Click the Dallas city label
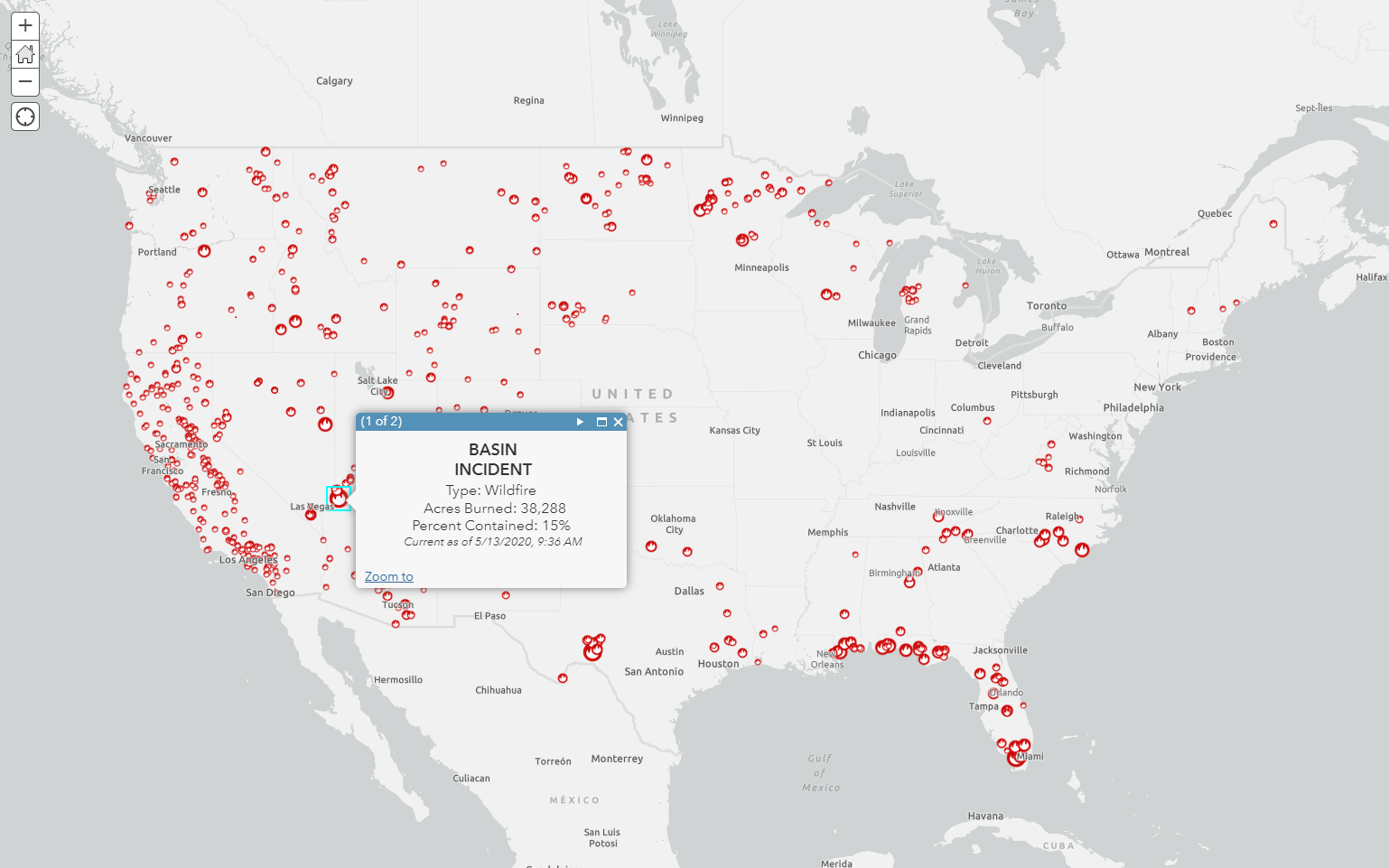 pyautogui.click(x=689, y=592)
